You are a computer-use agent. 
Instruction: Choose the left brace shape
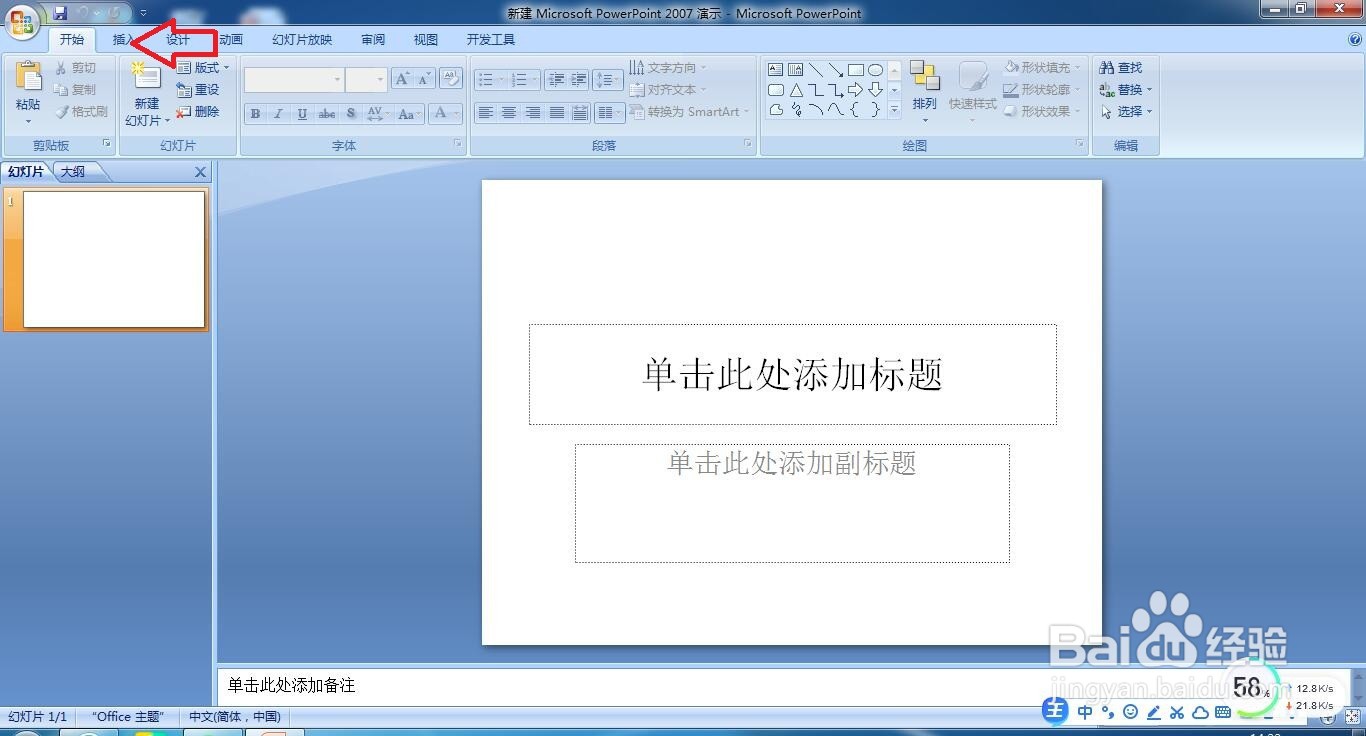tap(856, 110)
